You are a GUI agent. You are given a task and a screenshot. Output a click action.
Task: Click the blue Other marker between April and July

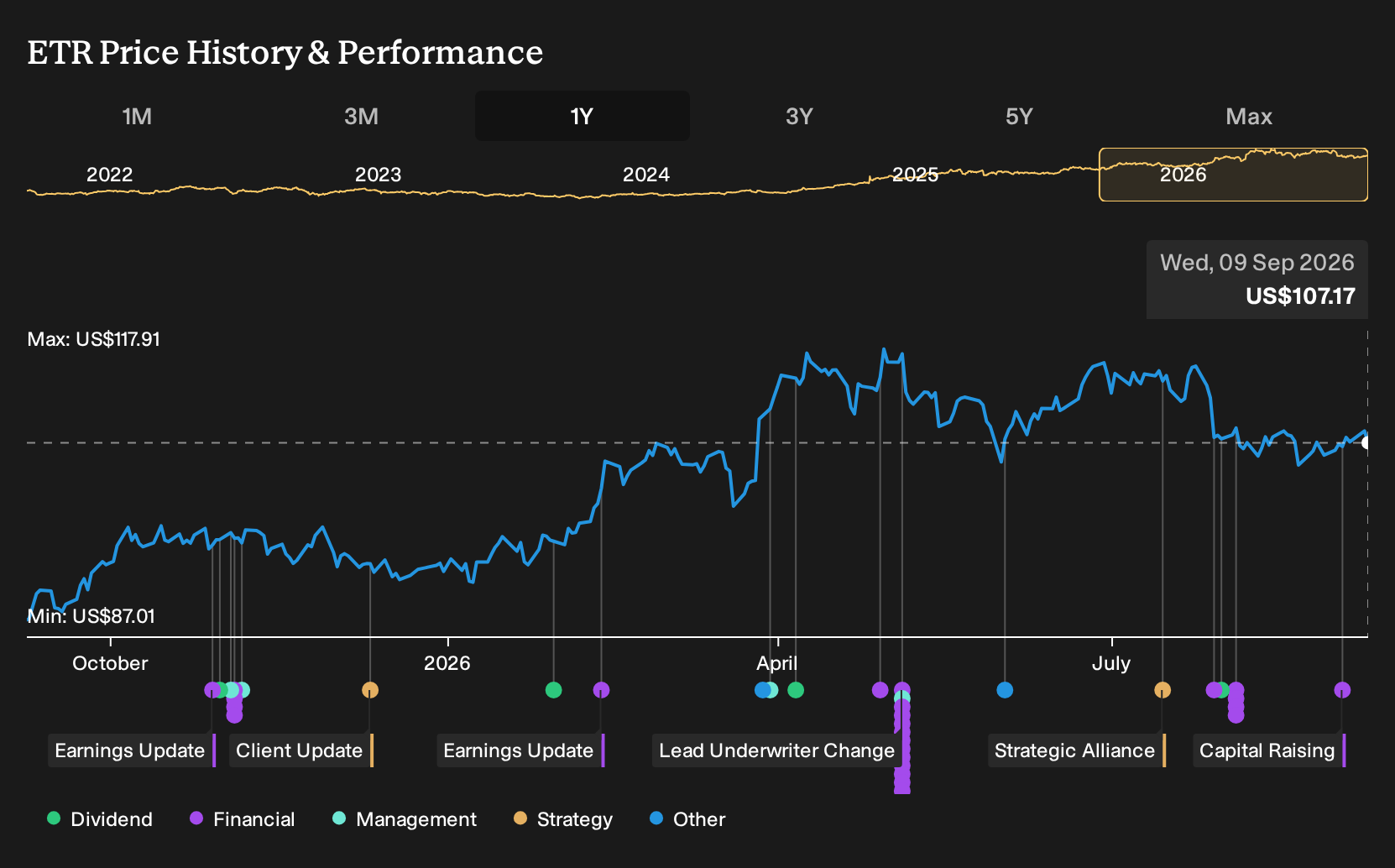click(1005, 690)
